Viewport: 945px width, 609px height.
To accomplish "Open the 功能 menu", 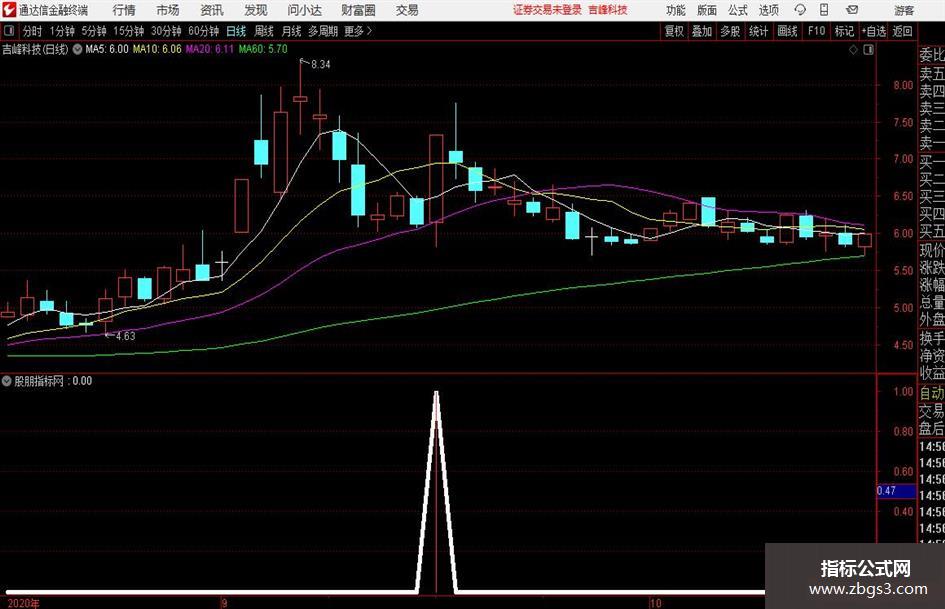I will point(676,10).
